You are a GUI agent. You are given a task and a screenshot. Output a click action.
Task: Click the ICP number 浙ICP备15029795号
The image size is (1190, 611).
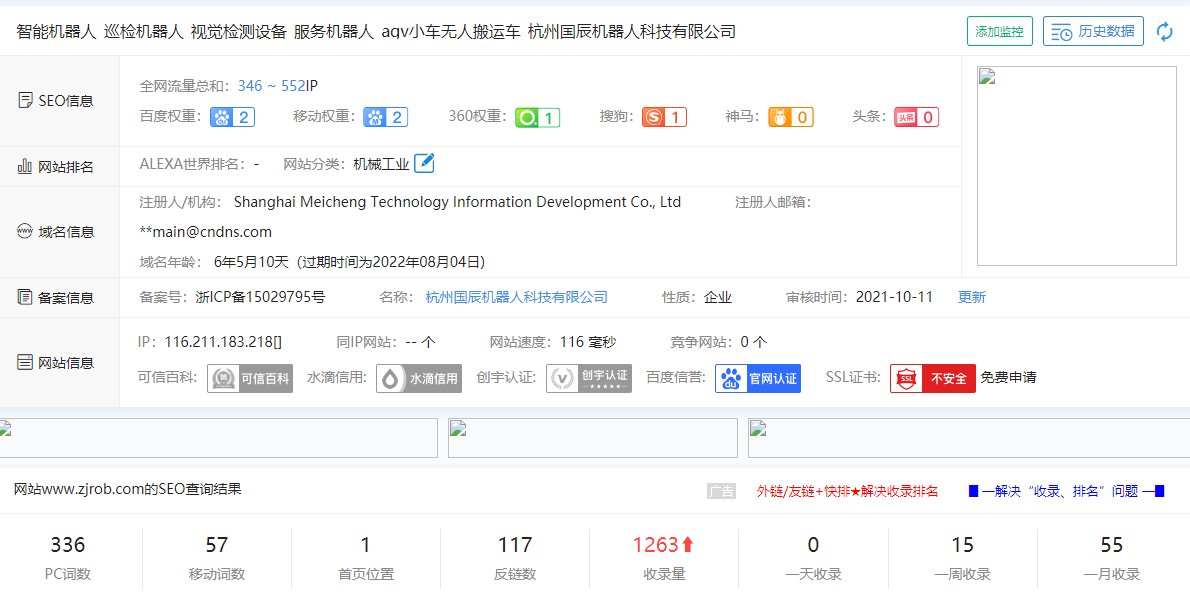click(260, 297)
